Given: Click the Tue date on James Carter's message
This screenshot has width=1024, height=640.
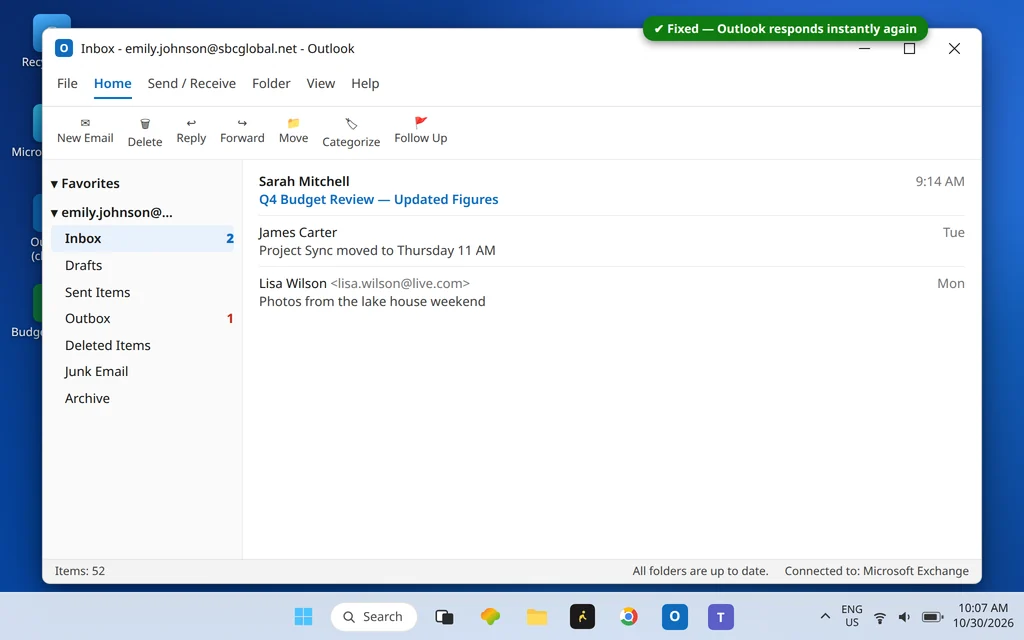Looking at the screenshot, I should coord(953,232).
